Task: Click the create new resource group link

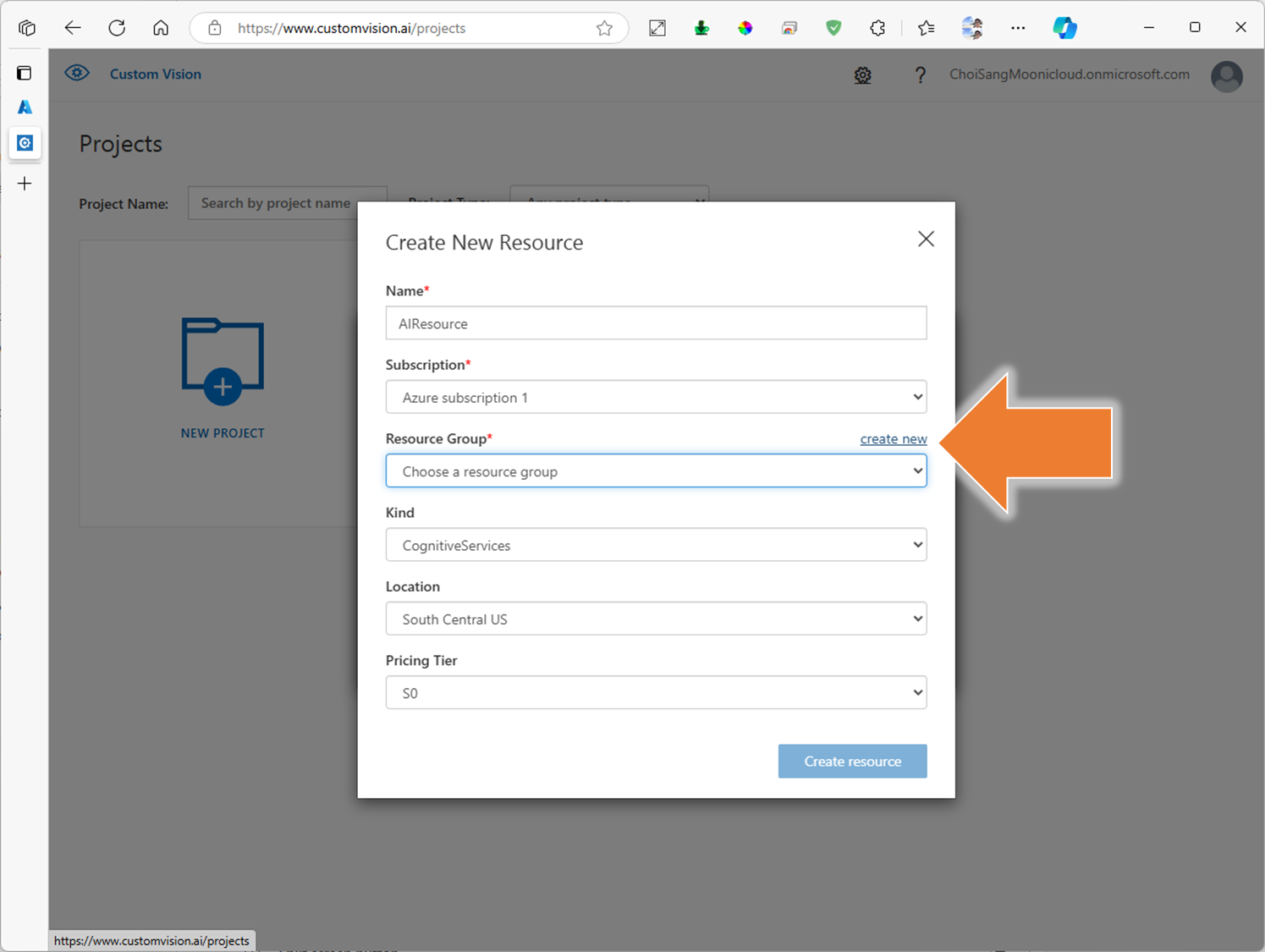Action: coord(894,438)
